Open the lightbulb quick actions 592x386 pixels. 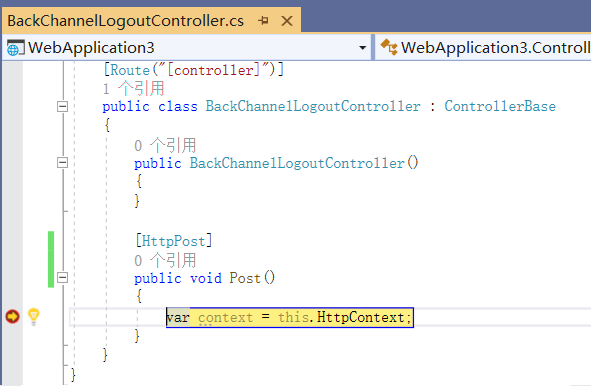34,317
